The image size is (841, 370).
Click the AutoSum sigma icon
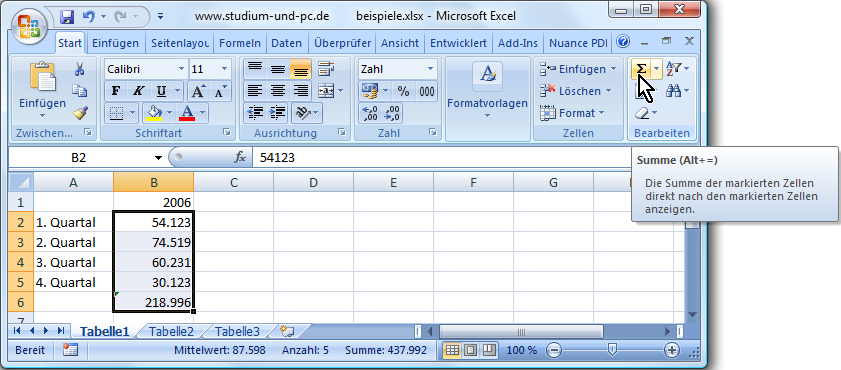point(641,69)
